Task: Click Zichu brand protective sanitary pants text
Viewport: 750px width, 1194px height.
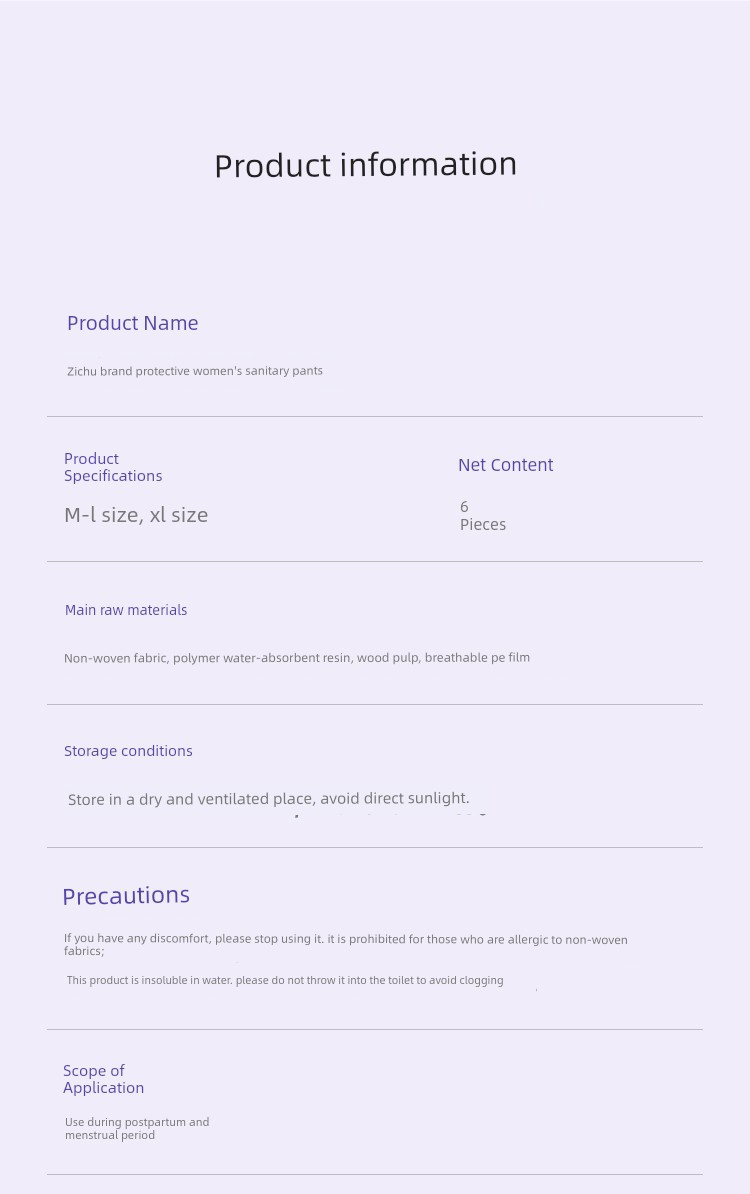Action: 195,371
